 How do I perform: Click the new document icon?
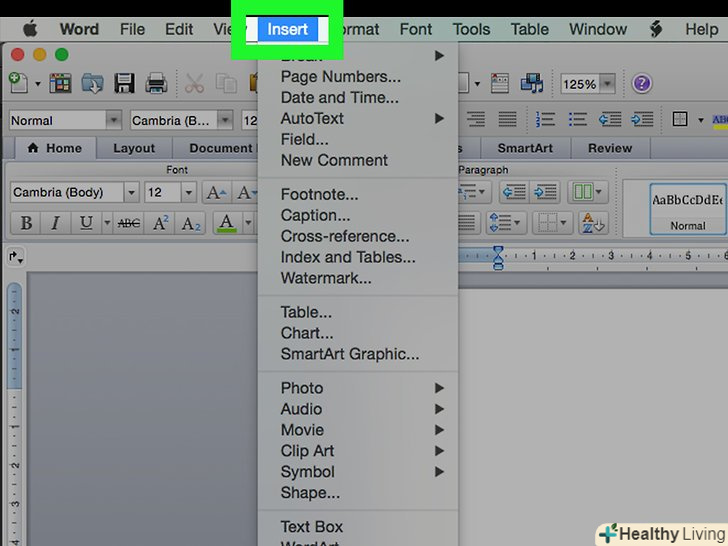18,83
